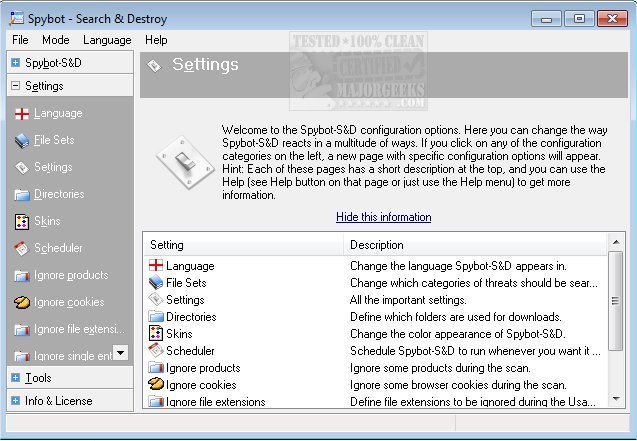
Task: Open the Ignore single ent... page from the sidebar
Action: pyautogui.click(x=73, y=356)
